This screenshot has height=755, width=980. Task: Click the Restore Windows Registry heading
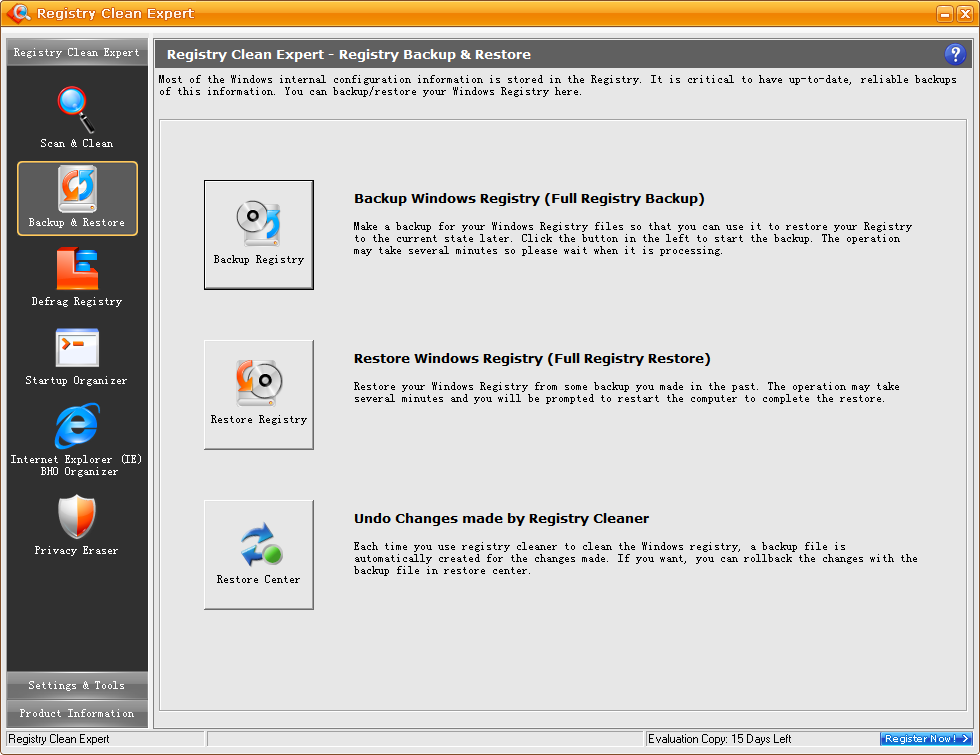click(531, 359)
